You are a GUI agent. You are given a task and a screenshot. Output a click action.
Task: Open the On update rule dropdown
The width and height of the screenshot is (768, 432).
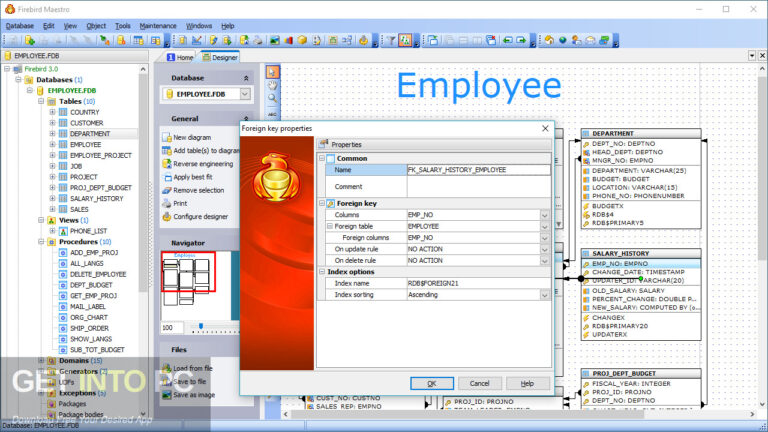point(545,249)
